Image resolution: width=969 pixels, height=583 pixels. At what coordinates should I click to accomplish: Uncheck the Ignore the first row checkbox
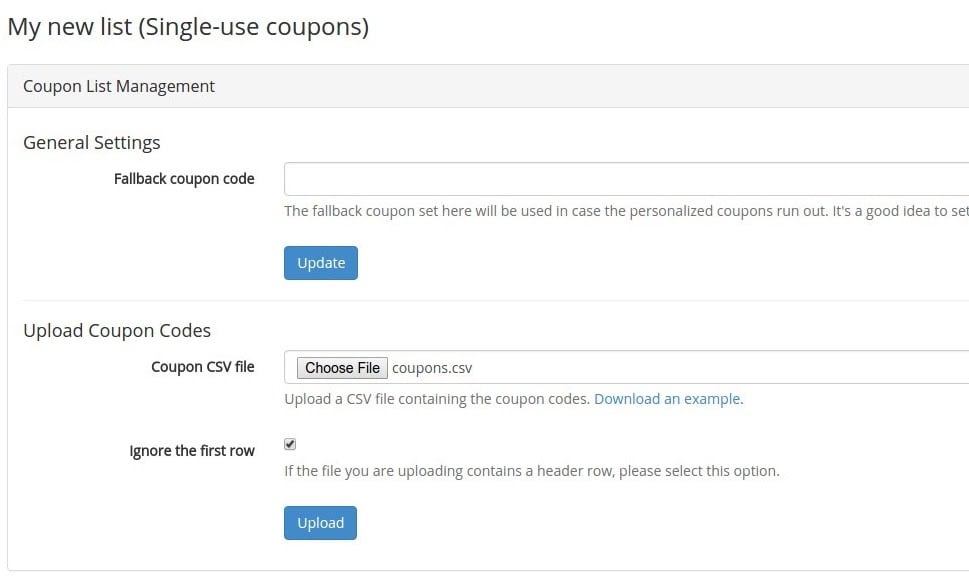pyautogui.click(x=290, y=444)
